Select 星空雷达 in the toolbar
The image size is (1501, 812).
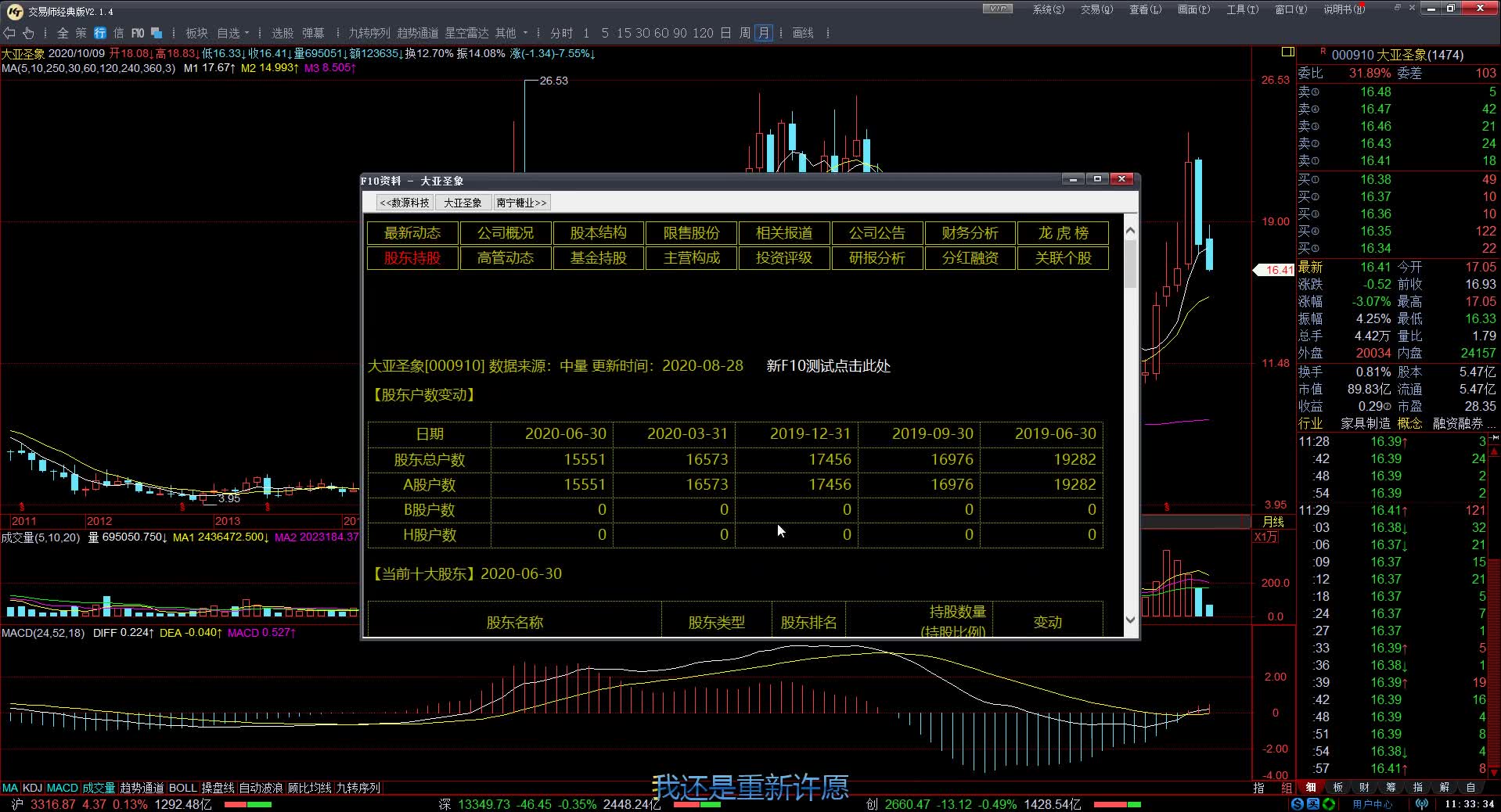(x=466, y=33)
